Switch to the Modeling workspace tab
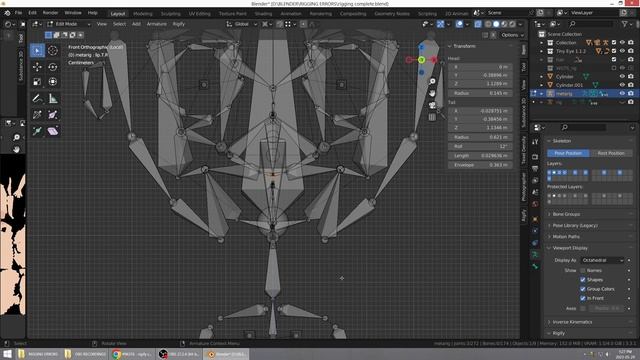 click(142, 13)
